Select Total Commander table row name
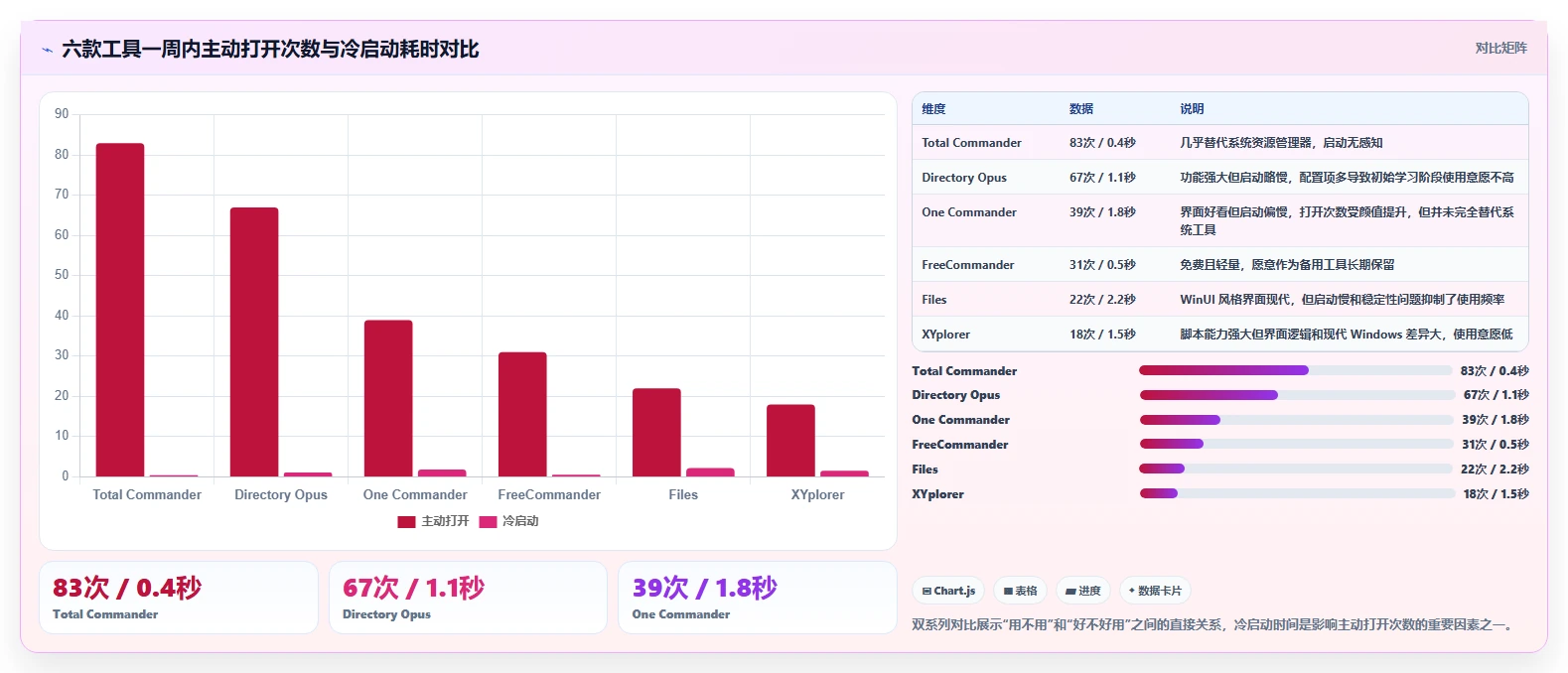This screenshot has width=1568, height=673. pos(971,143)
